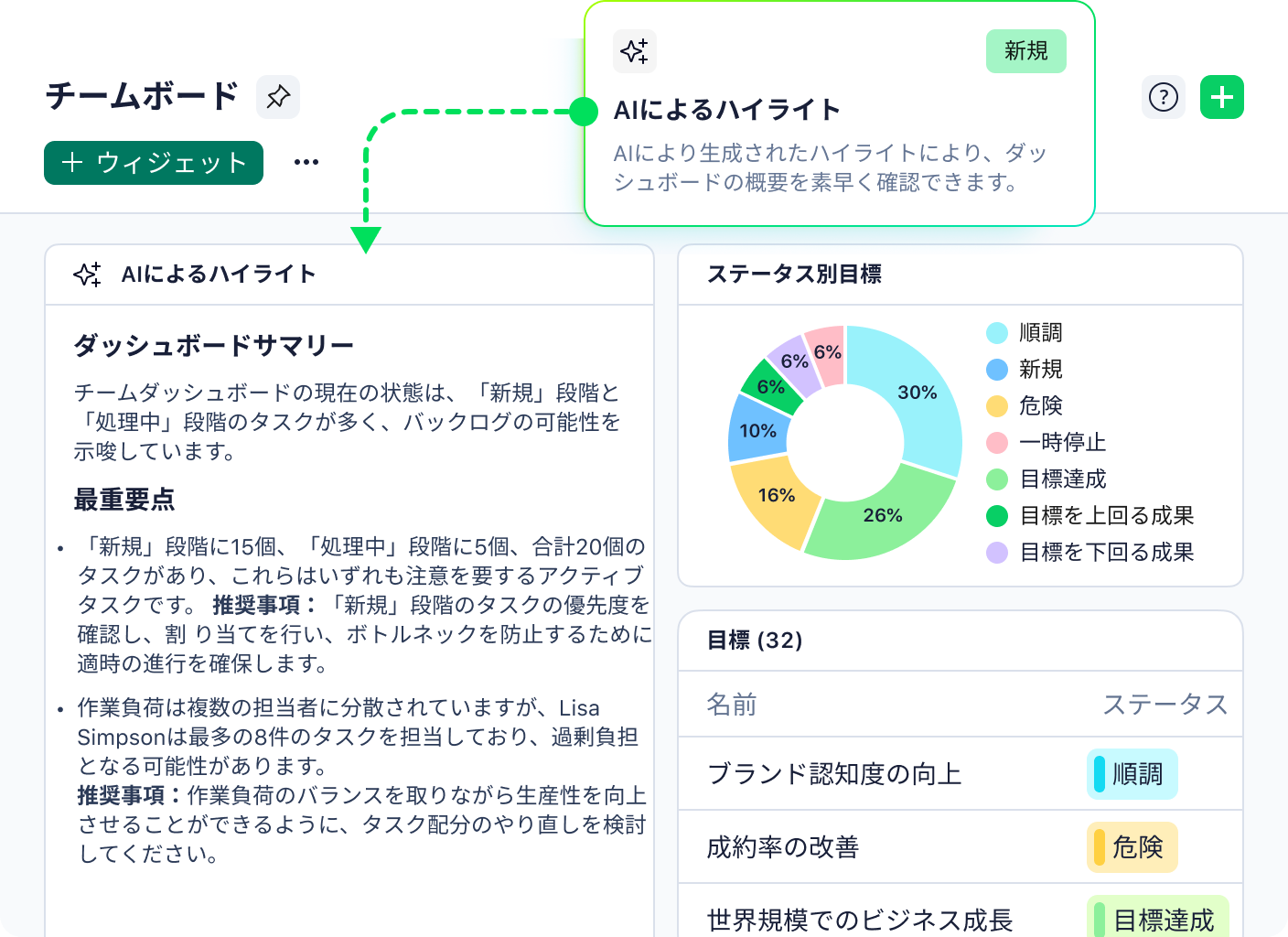Click the ウィジェット add button
This screenshot has width=1288, height=937.
click(153, 162)
